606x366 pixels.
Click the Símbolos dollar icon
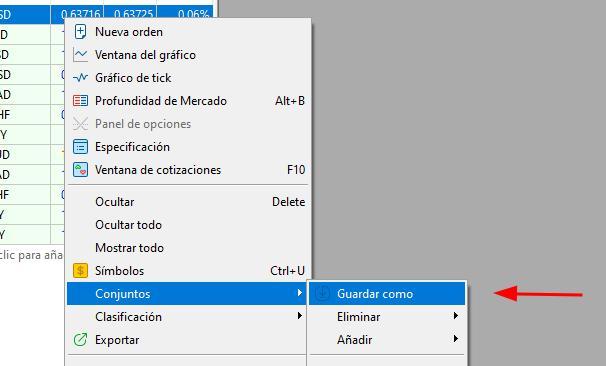coord(80,271)
